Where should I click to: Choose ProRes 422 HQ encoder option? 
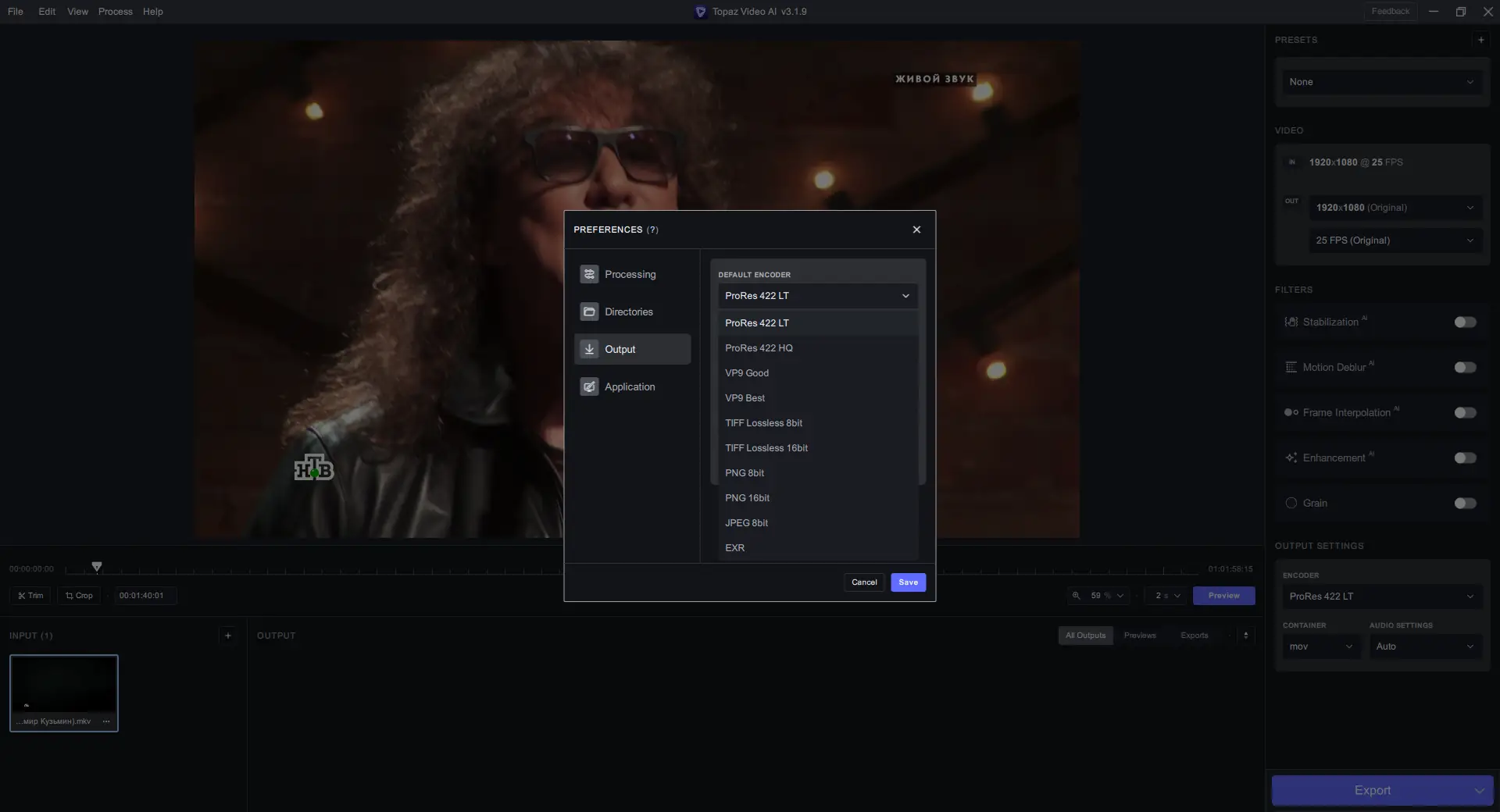818,348
